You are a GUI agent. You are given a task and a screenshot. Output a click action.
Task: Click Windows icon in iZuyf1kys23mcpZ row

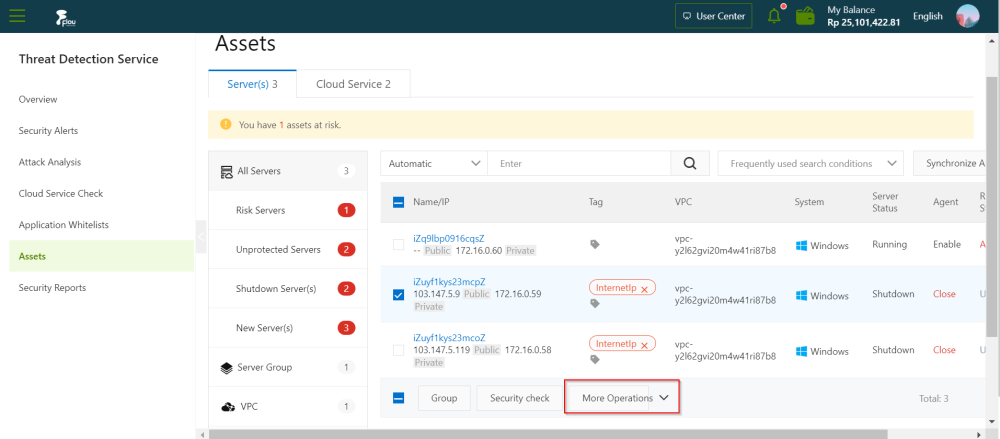coord(802,296)
